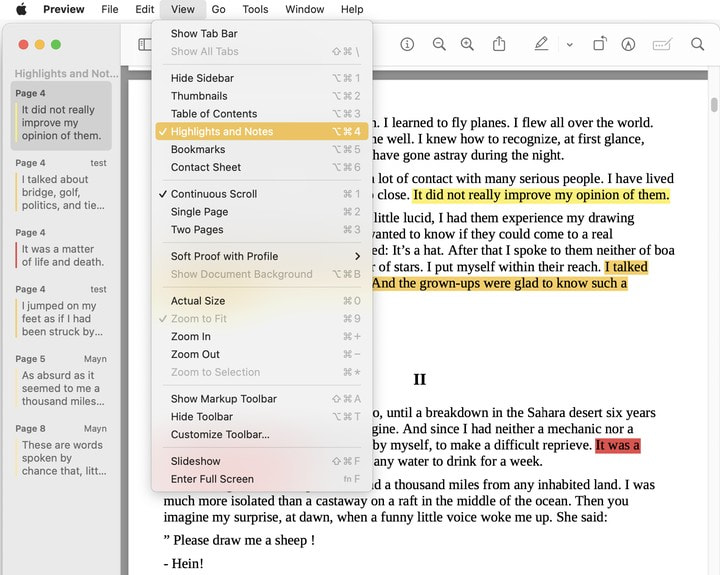
Task: Open highlight color dropdown chevron
Action: click(569, 44)
